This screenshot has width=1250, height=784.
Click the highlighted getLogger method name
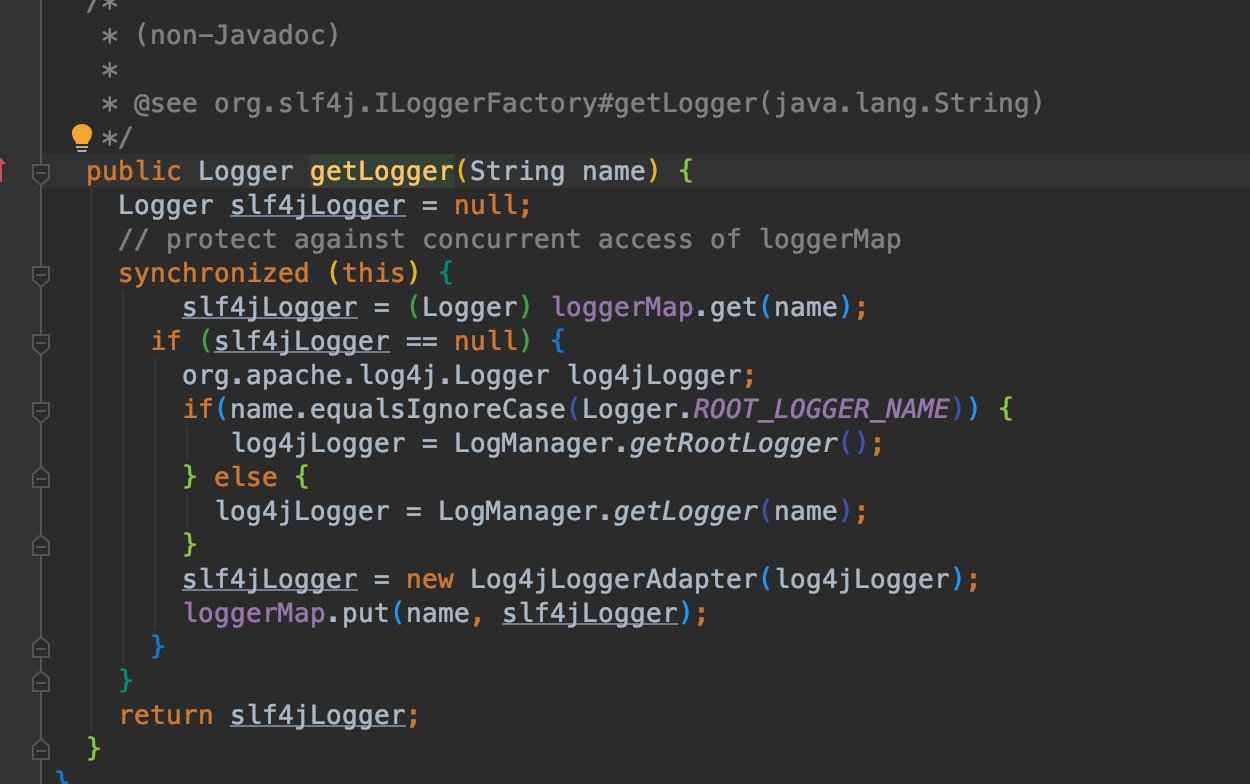[382, 171]
